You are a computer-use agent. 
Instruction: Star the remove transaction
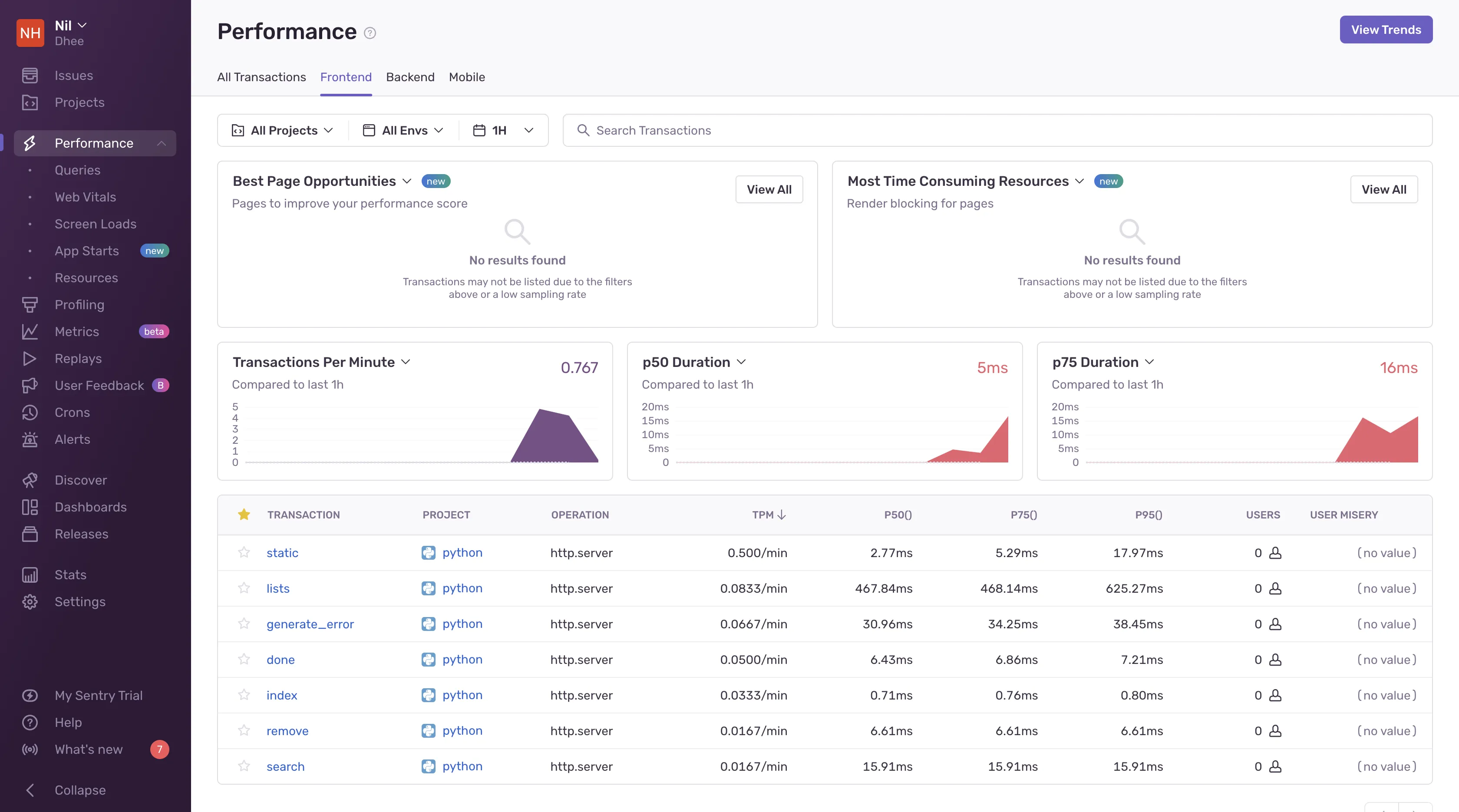244,730
